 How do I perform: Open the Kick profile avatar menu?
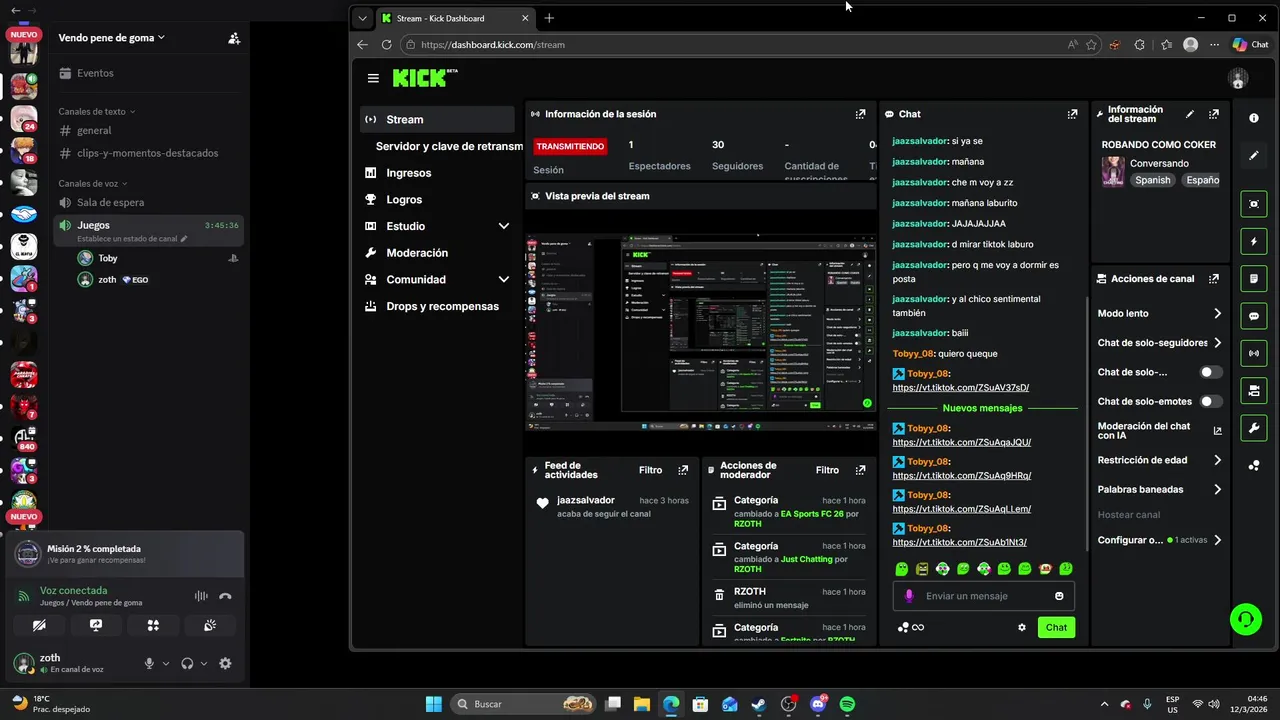tap(1238, 78)
